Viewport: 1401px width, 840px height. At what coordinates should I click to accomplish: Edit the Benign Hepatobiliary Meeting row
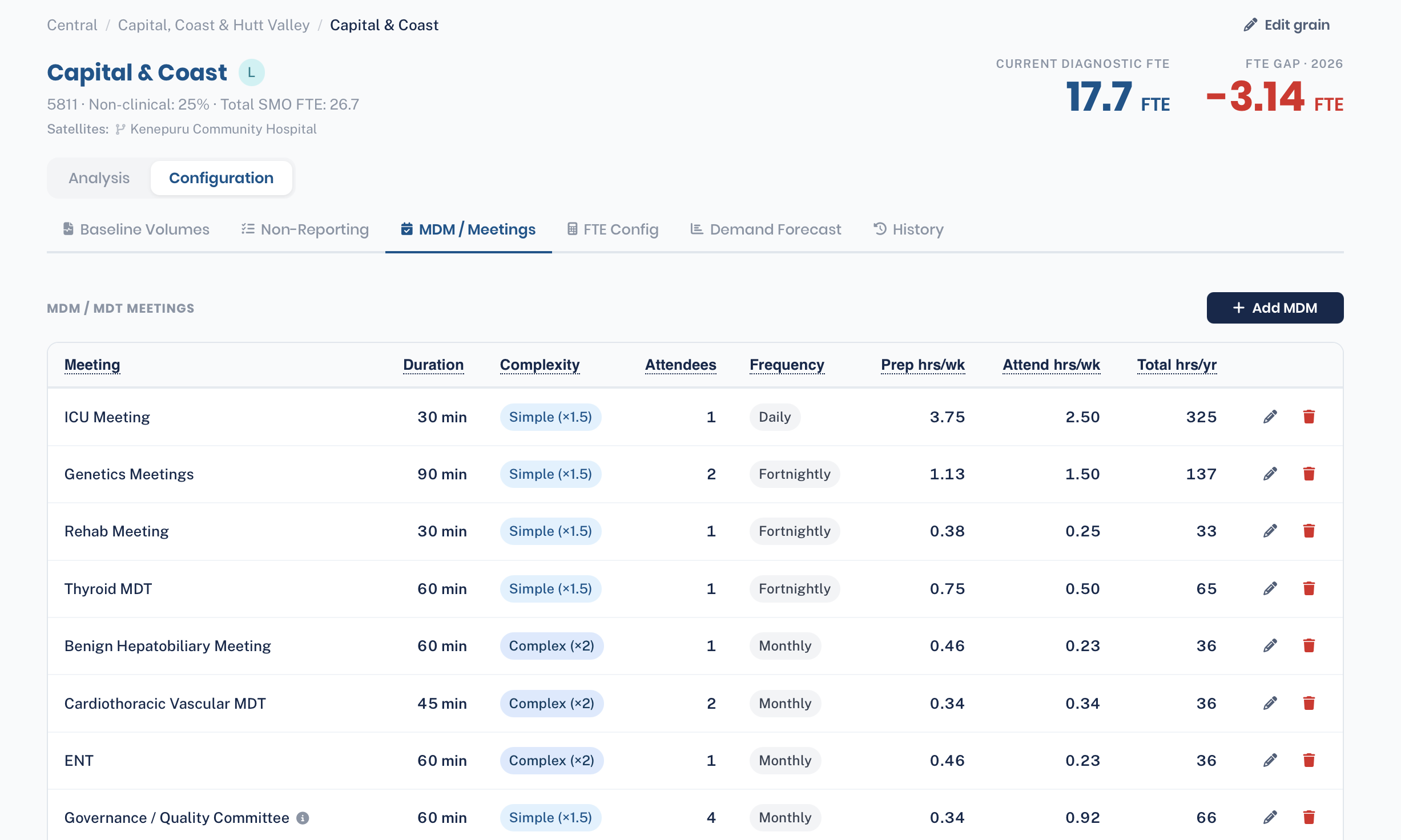[x=1270, y=646]
